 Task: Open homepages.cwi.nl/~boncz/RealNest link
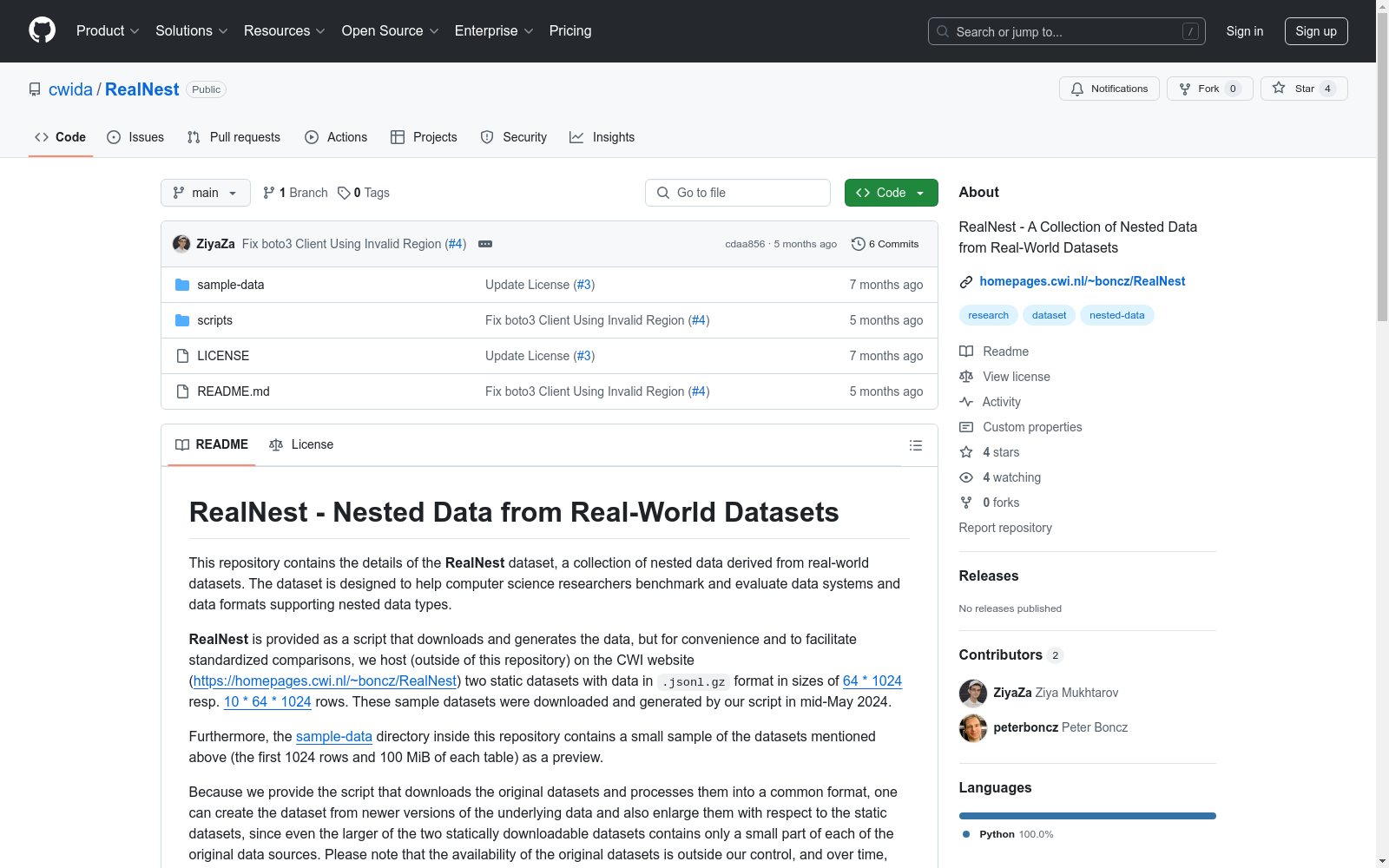click(x=1083, y=281)
